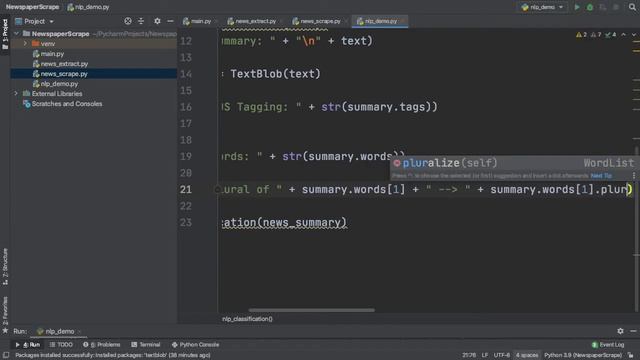Run the nlp_demo configuration

click(577, 7)
